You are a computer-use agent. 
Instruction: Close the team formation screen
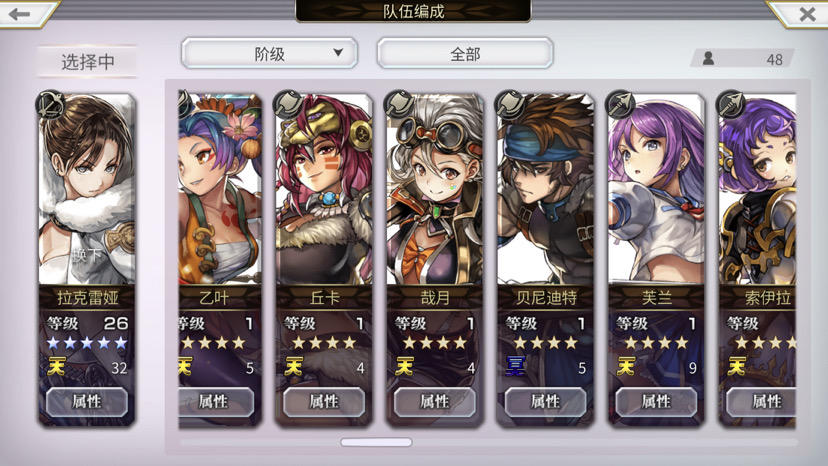pyautogui.click(x=806, y=14)
